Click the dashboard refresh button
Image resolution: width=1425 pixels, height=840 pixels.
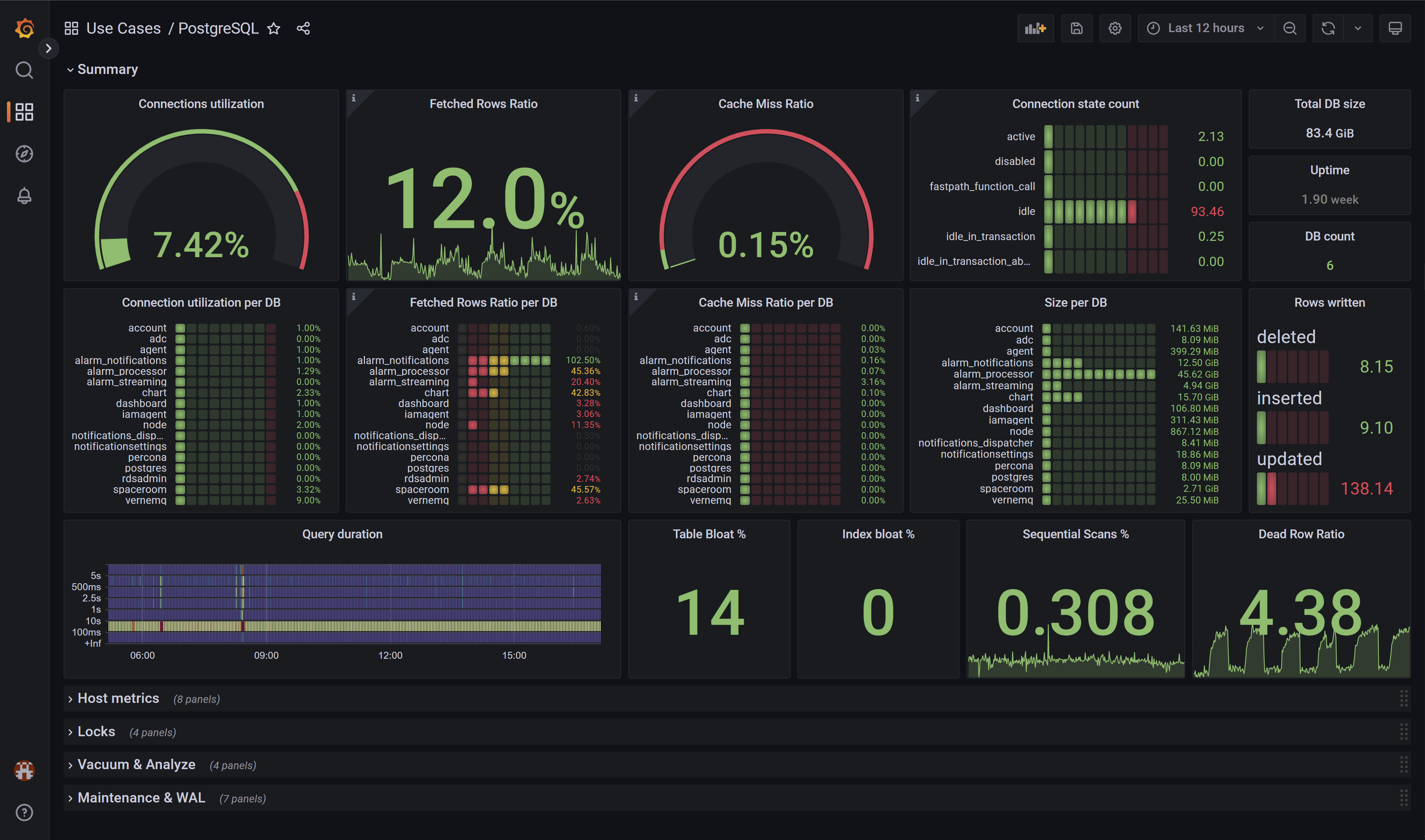pos(1329,28)
